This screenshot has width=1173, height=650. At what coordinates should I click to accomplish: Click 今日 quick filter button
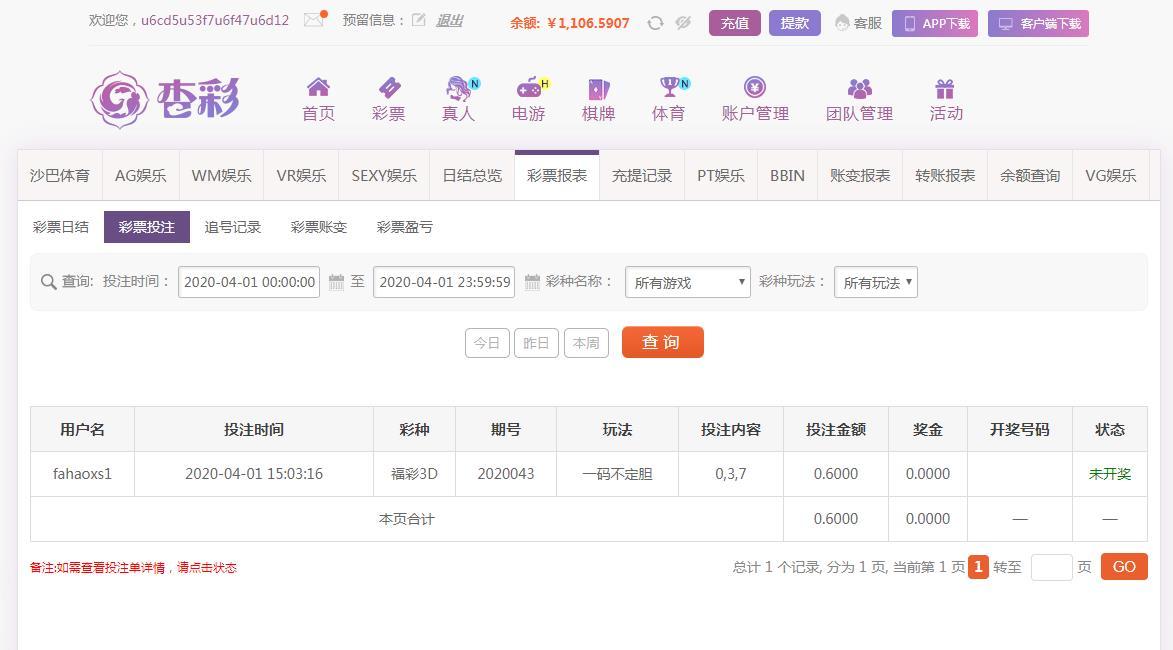(x=487, y=343)
